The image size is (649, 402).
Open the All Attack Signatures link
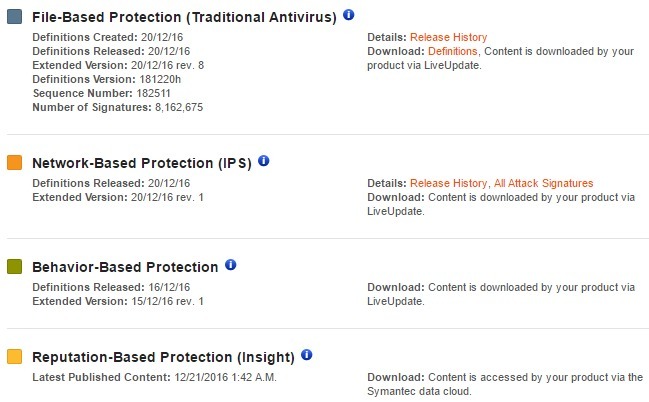tap(543, 183)
